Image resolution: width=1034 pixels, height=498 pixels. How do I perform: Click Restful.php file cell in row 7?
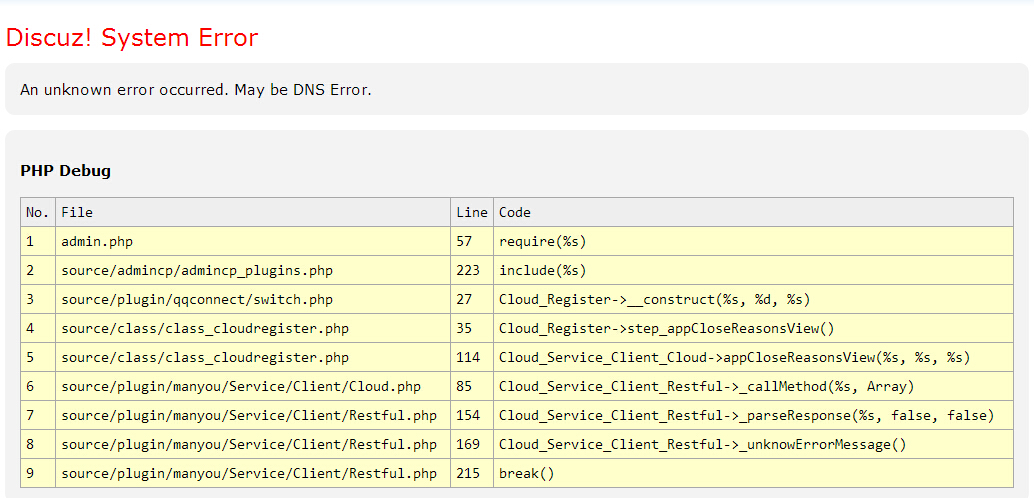253,416
